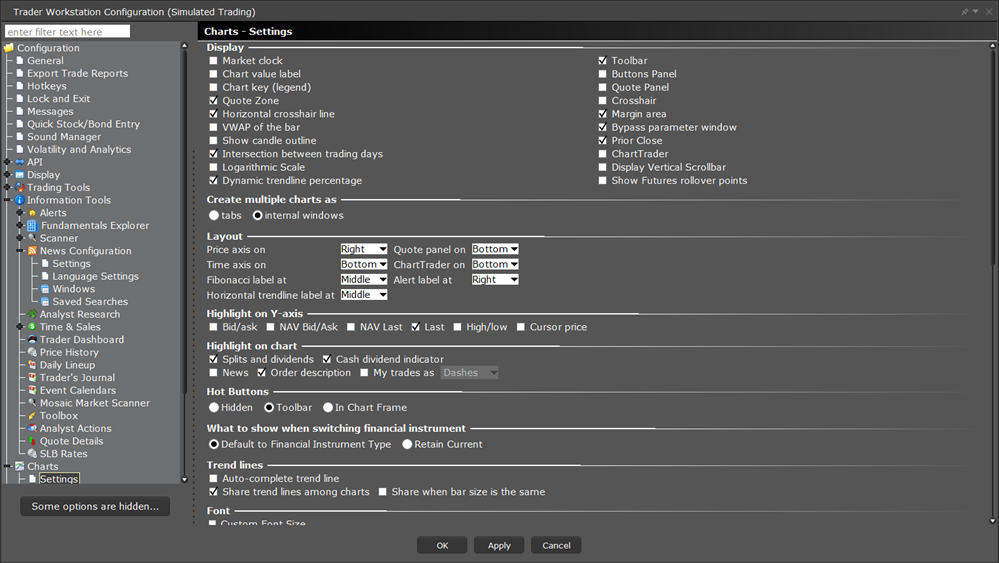999x563 pixels.
Task: Click the SLB Rates icon
Action: coord(32,453)
